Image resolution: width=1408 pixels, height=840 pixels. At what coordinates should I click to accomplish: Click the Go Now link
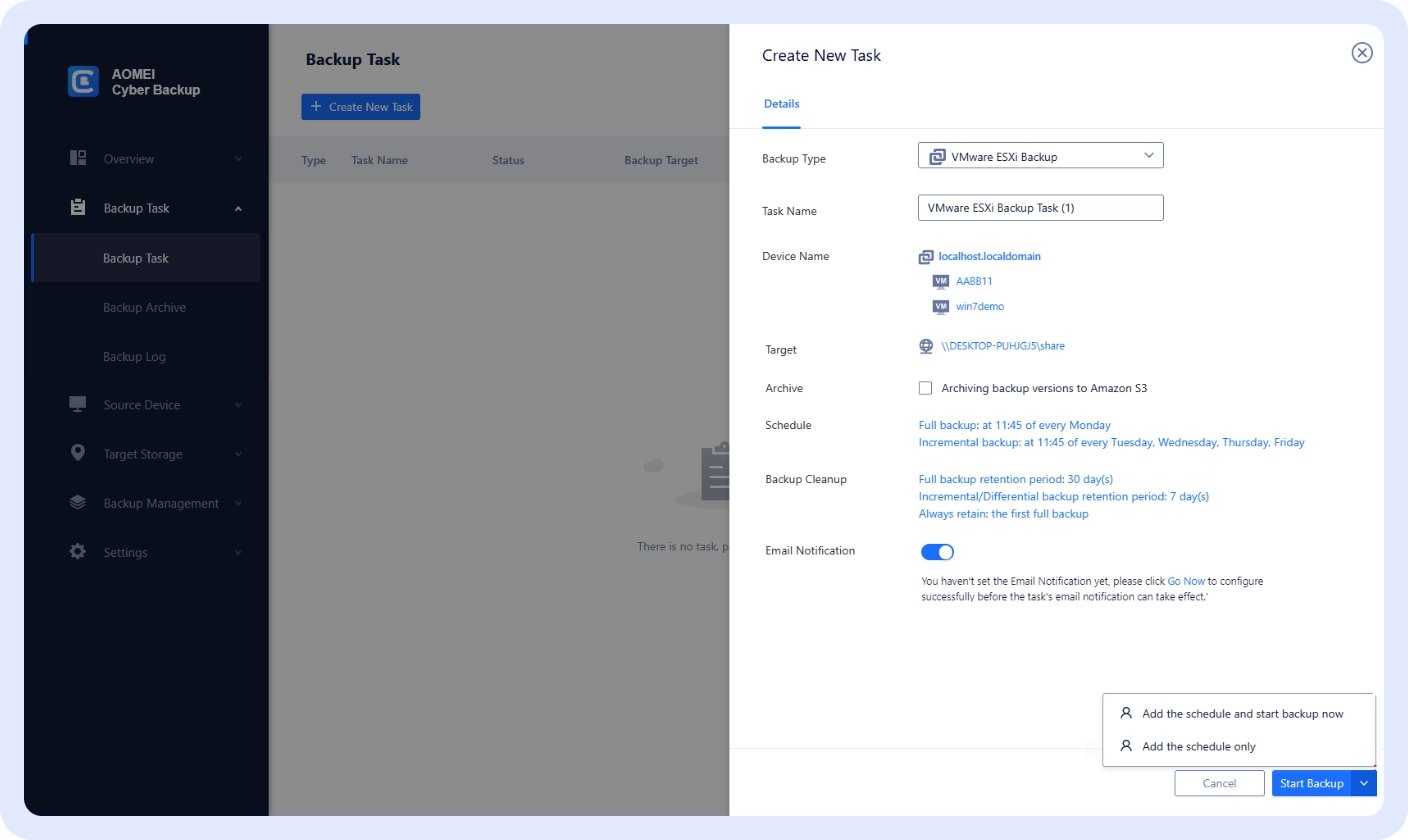point(1185,580)
